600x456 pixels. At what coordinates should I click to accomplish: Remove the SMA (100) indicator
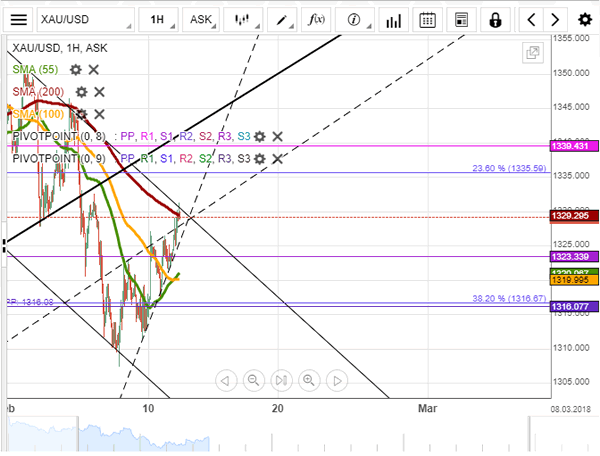coord(99,114)
